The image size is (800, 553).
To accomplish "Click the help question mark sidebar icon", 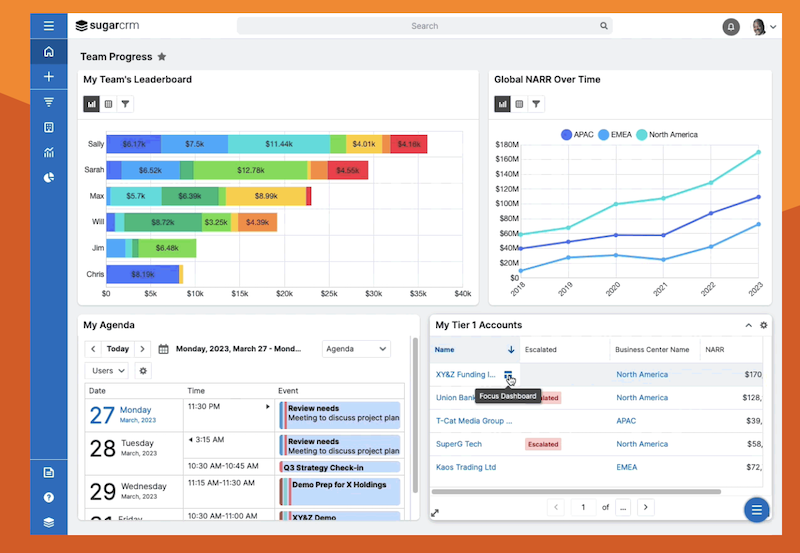I will pyautogui.click(x=48, y=497).
